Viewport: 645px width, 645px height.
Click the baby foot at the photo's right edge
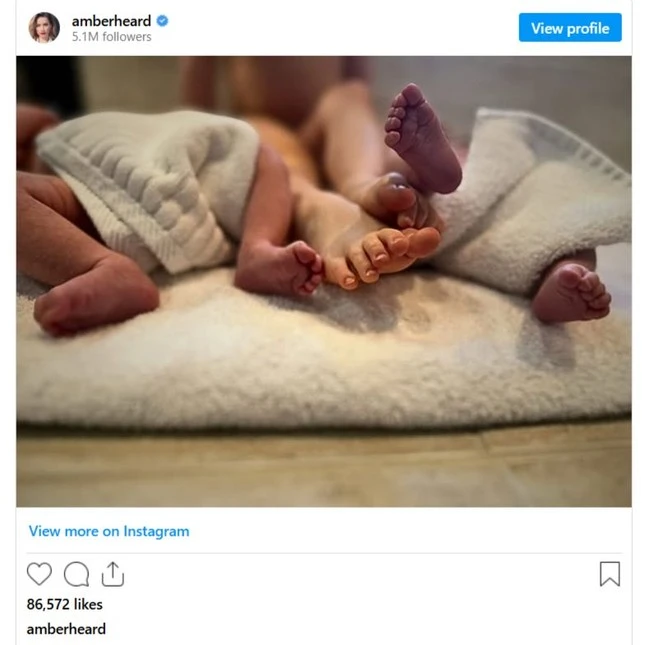tap(572, 292)
